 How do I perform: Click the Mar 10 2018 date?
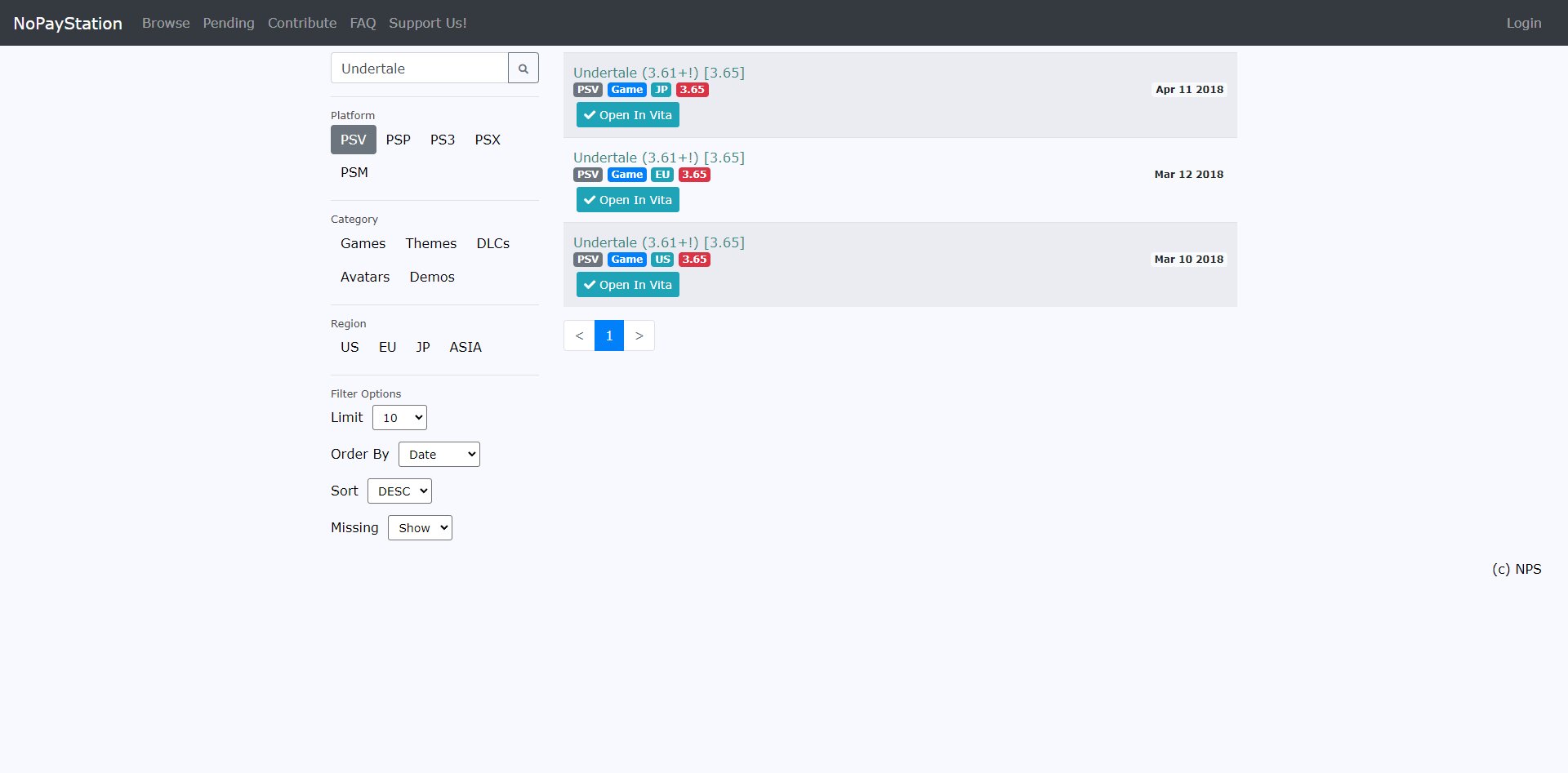tap(1189, 260)
